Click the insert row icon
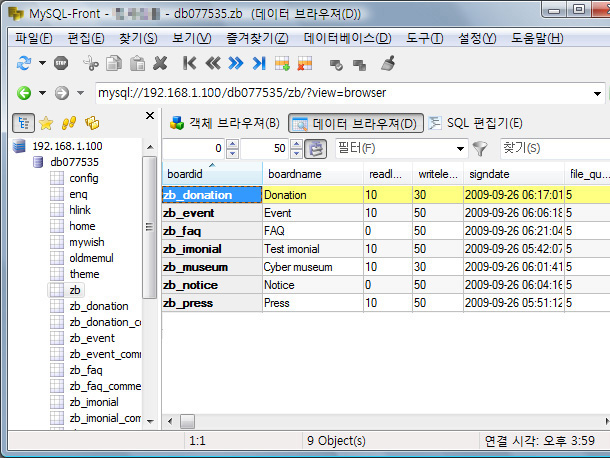The height and width of the screenshot is (458, 610). pos(282,63)
